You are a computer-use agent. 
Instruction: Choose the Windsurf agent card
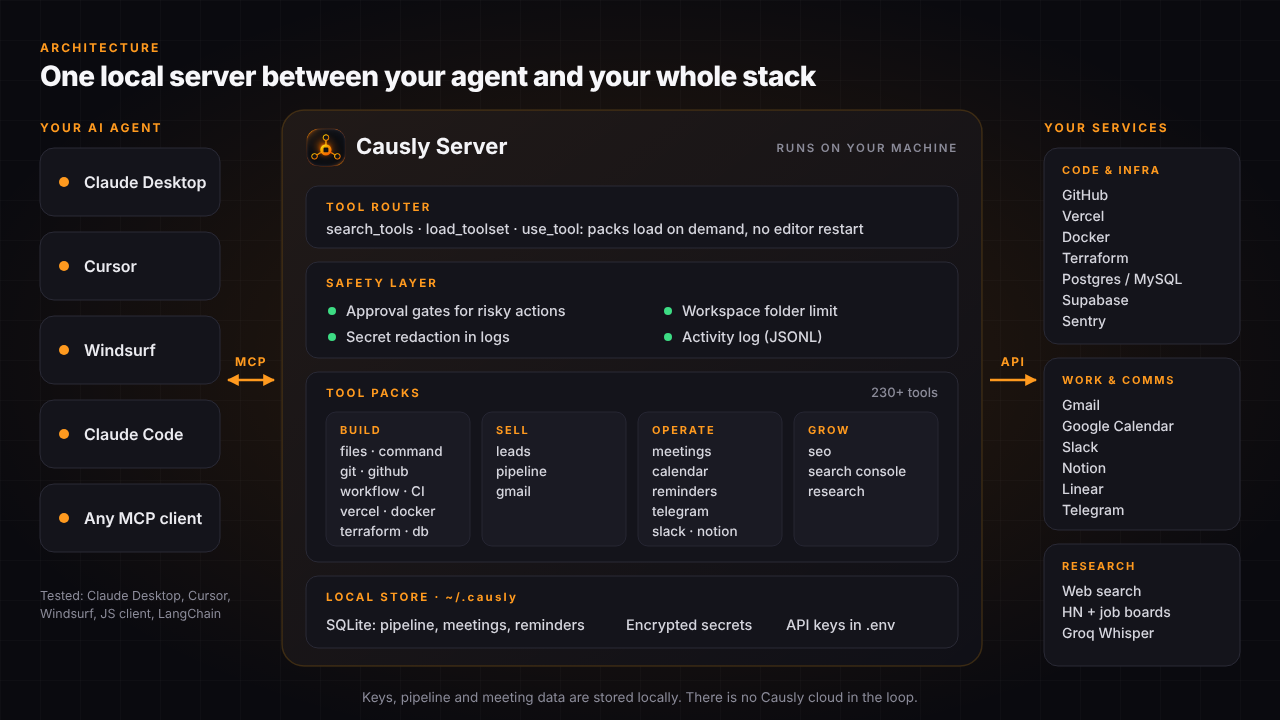pyautogui.click(x=130, y=350)
